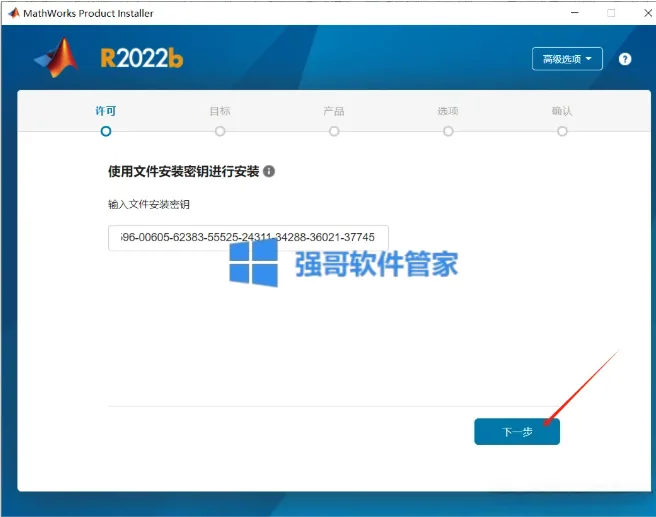
Task: Click the info icon beside 使用文件安装密钥进行安装
Action: pyautogui.click(x=269, y=171)
